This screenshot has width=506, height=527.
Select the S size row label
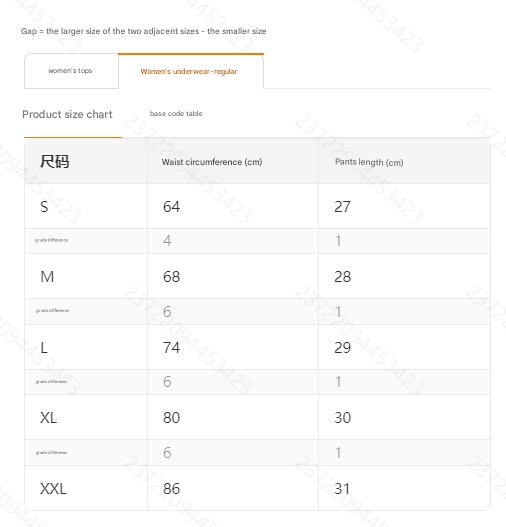coord(44,206)
